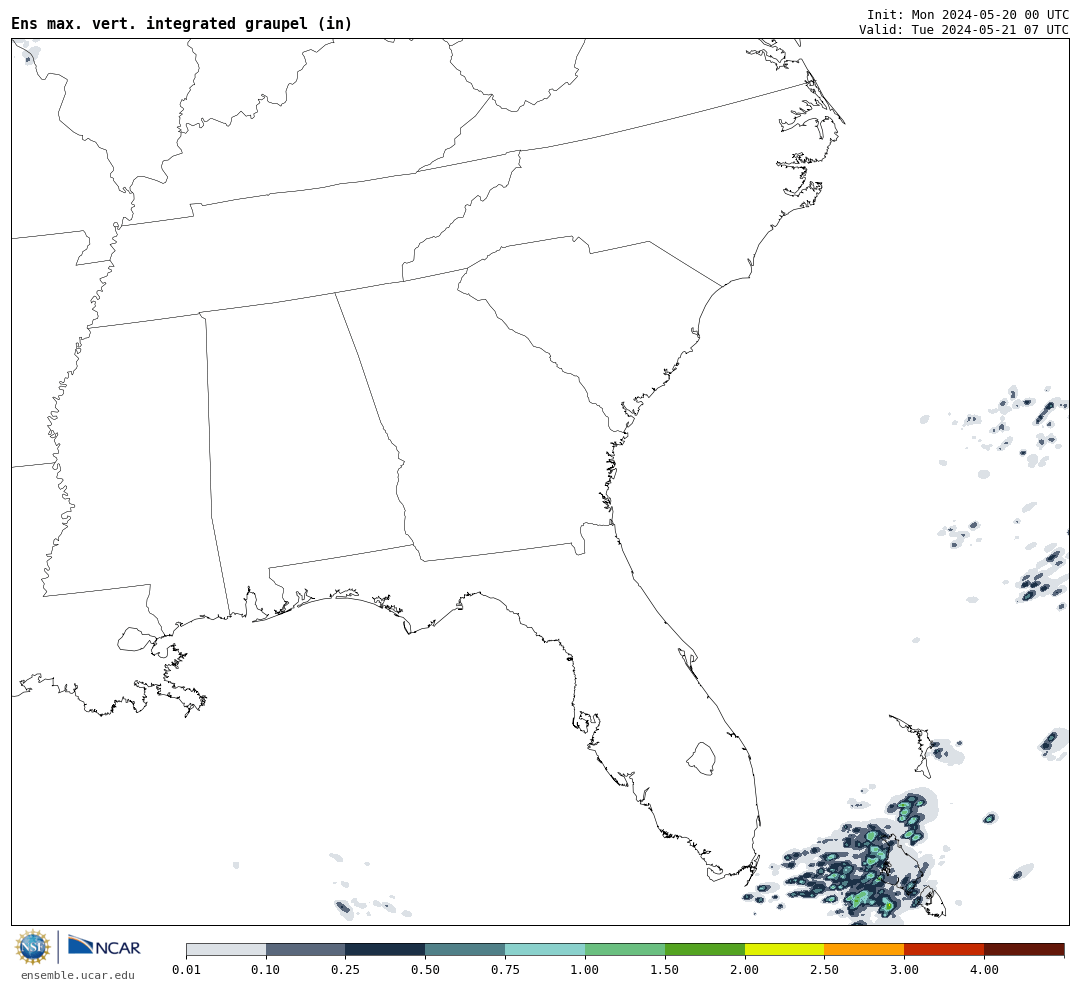Screen dimensions: 1080x988
Task: Click the 'Valid: Tue 2024-05-21 07 UTC' text
Action: click(x=964, y=30)
